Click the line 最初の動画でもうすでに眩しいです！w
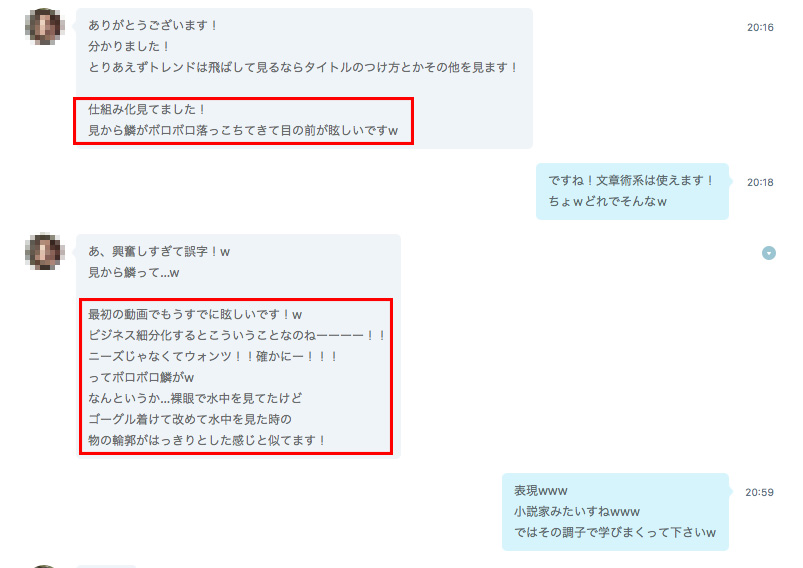Screen dimensions: 803x568 (x=195, y=314)
